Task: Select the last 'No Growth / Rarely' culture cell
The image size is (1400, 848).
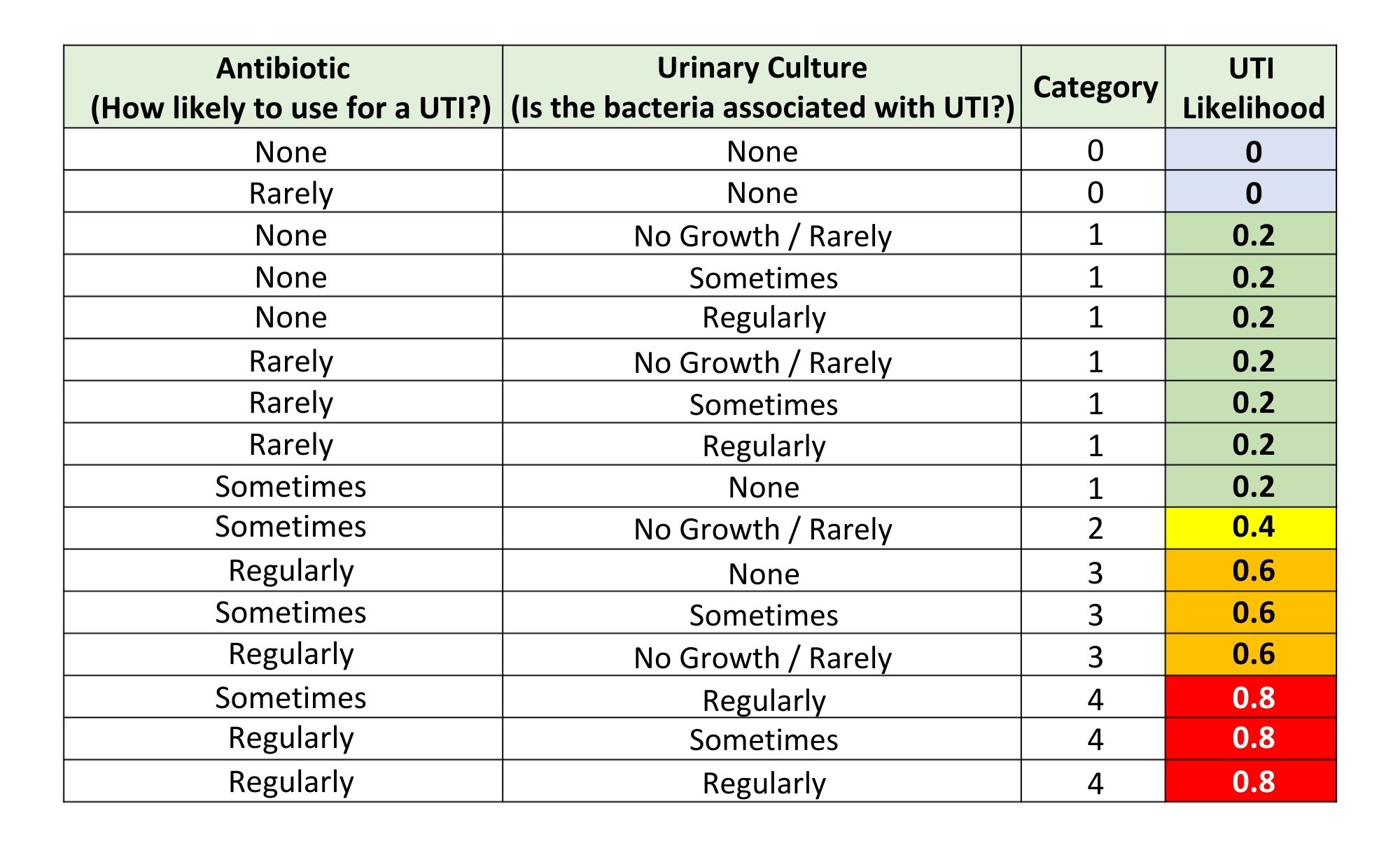Action: pyautogui.click(x=762, y=655)
